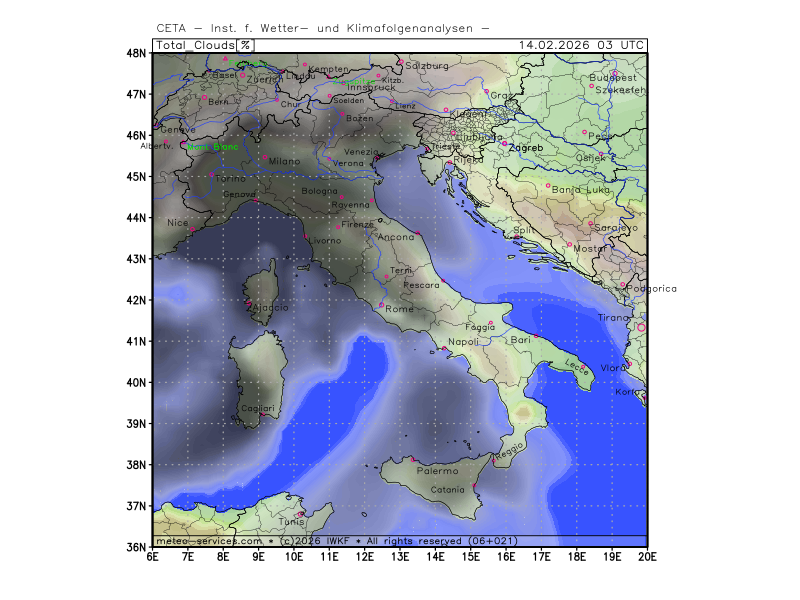Select the Zagreb city marker

pyautogui.click(x=504, y=143)
